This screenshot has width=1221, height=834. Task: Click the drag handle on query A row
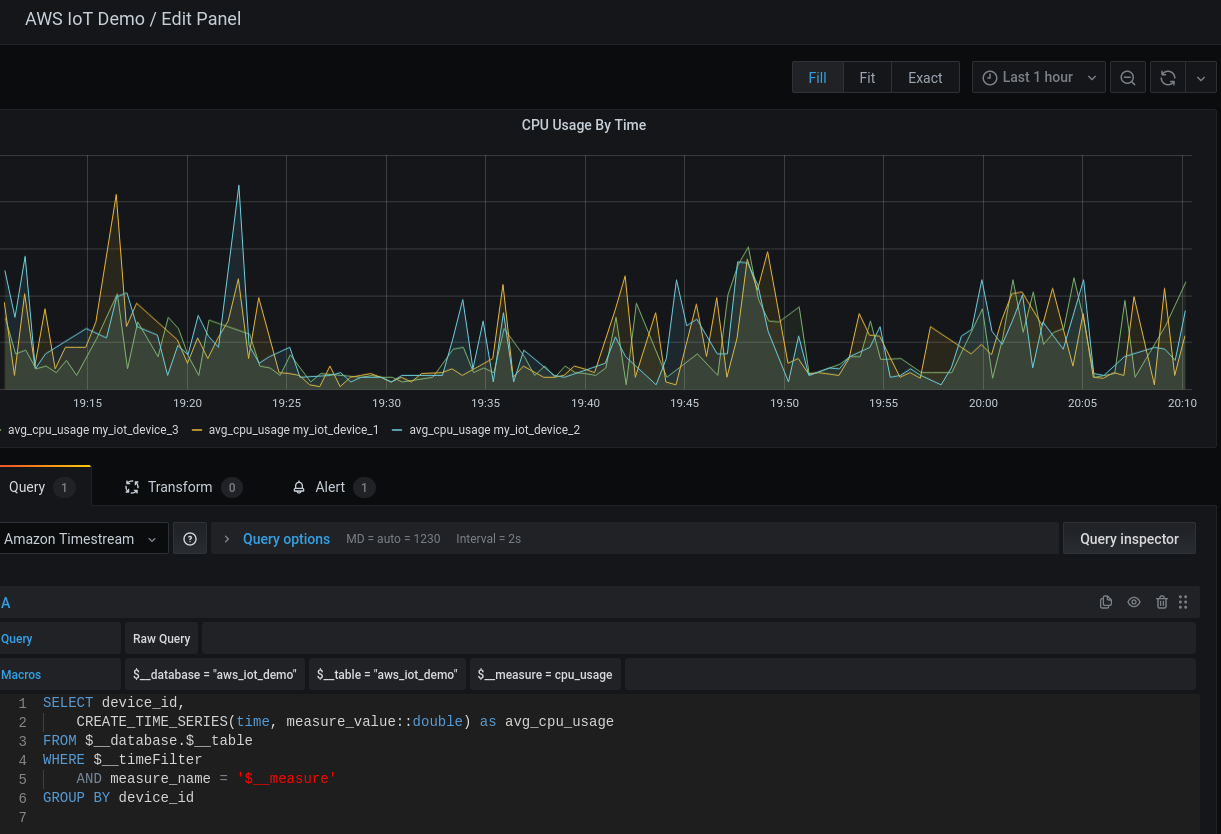[x=1183, y=602]
